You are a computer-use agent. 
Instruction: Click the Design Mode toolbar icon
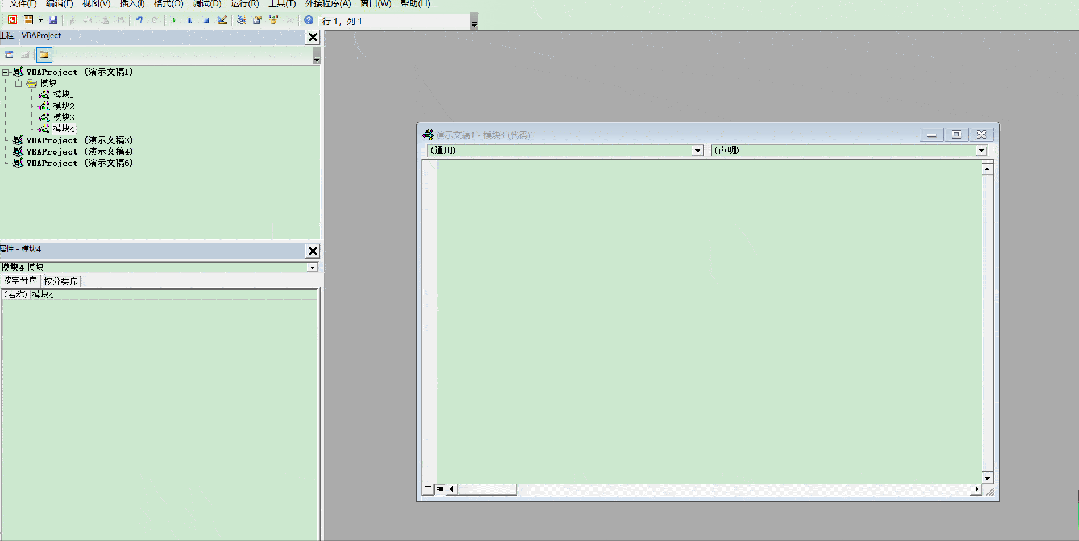[x=222, y=20]
